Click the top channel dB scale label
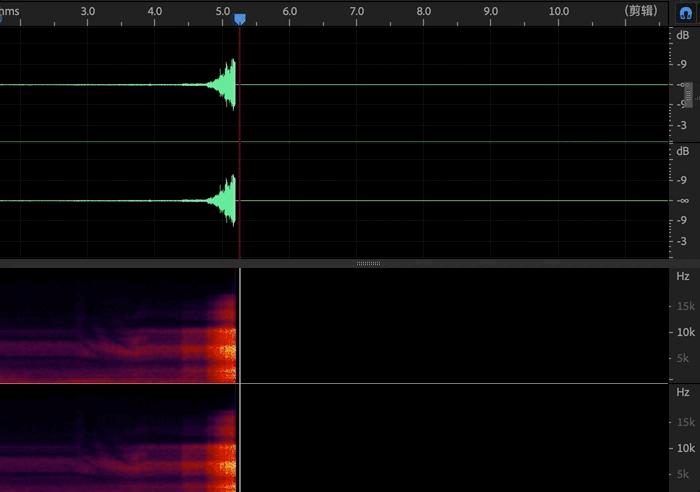The height and width of the screenshot is (492, 700). [x=682, y=35]
